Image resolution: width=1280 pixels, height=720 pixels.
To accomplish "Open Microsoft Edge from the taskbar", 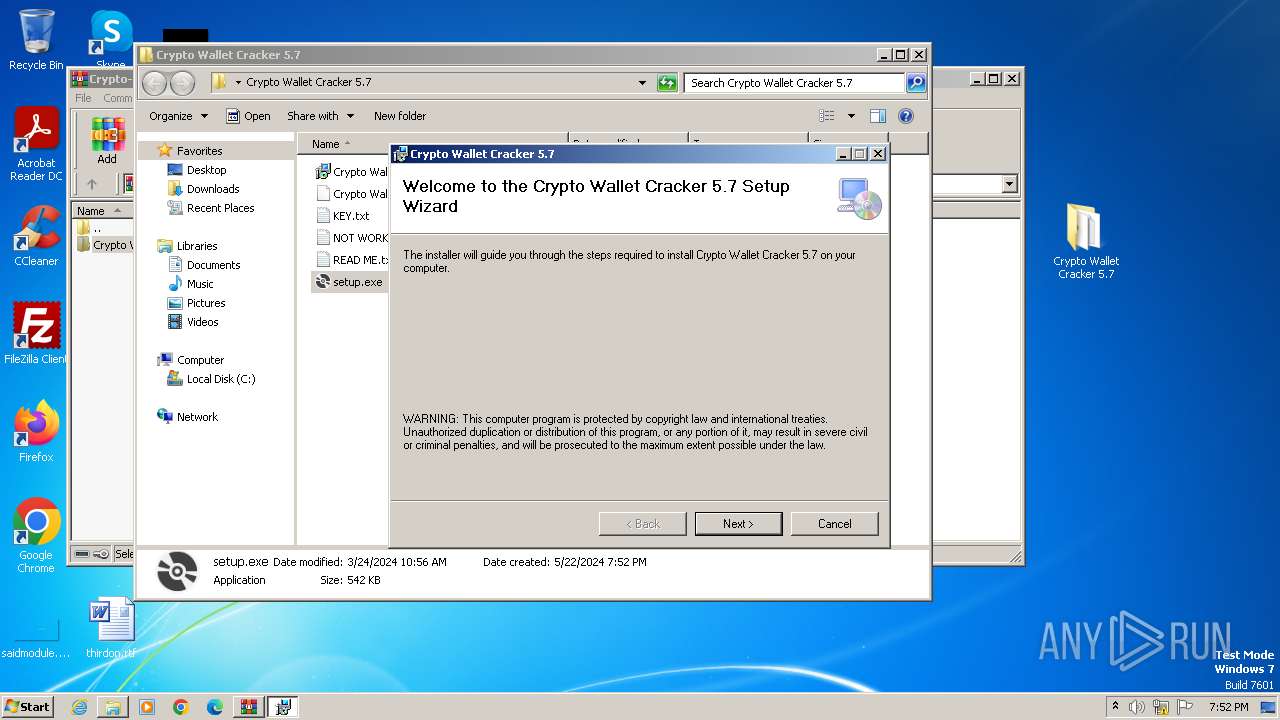I will coord(215,707).
